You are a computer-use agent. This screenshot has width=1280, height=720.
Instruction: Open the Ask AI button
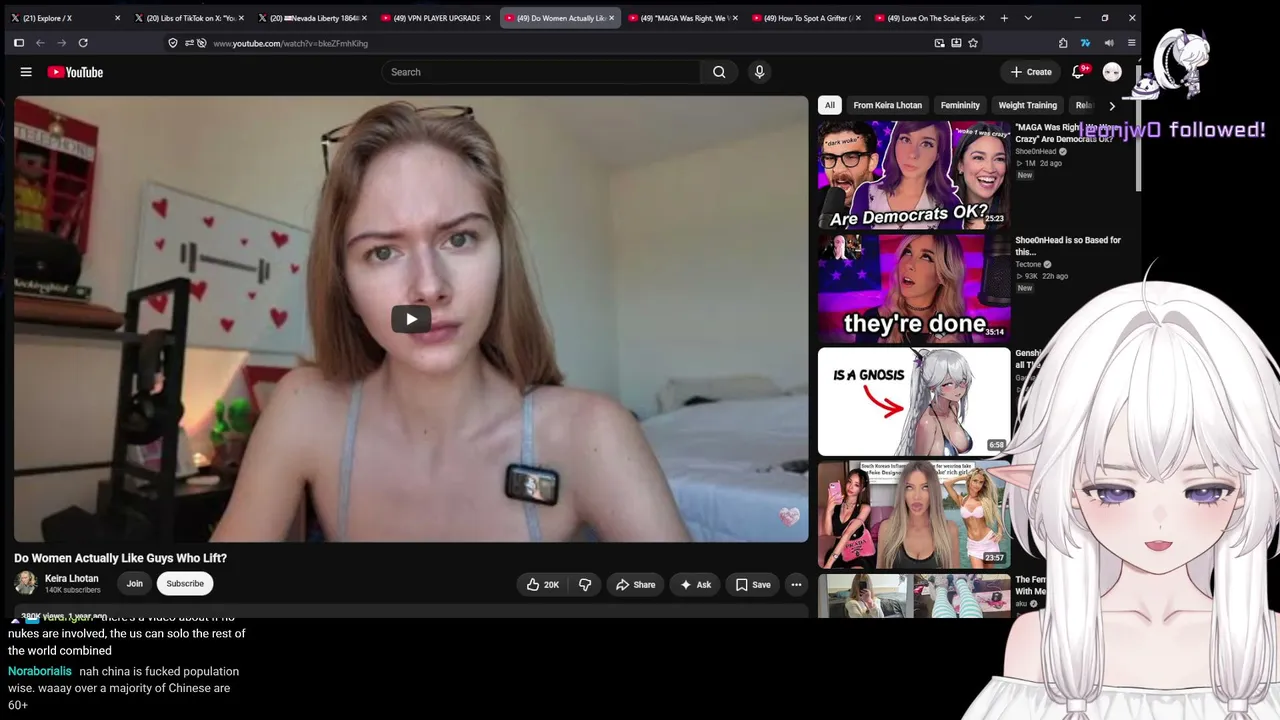tap(696, 585)
